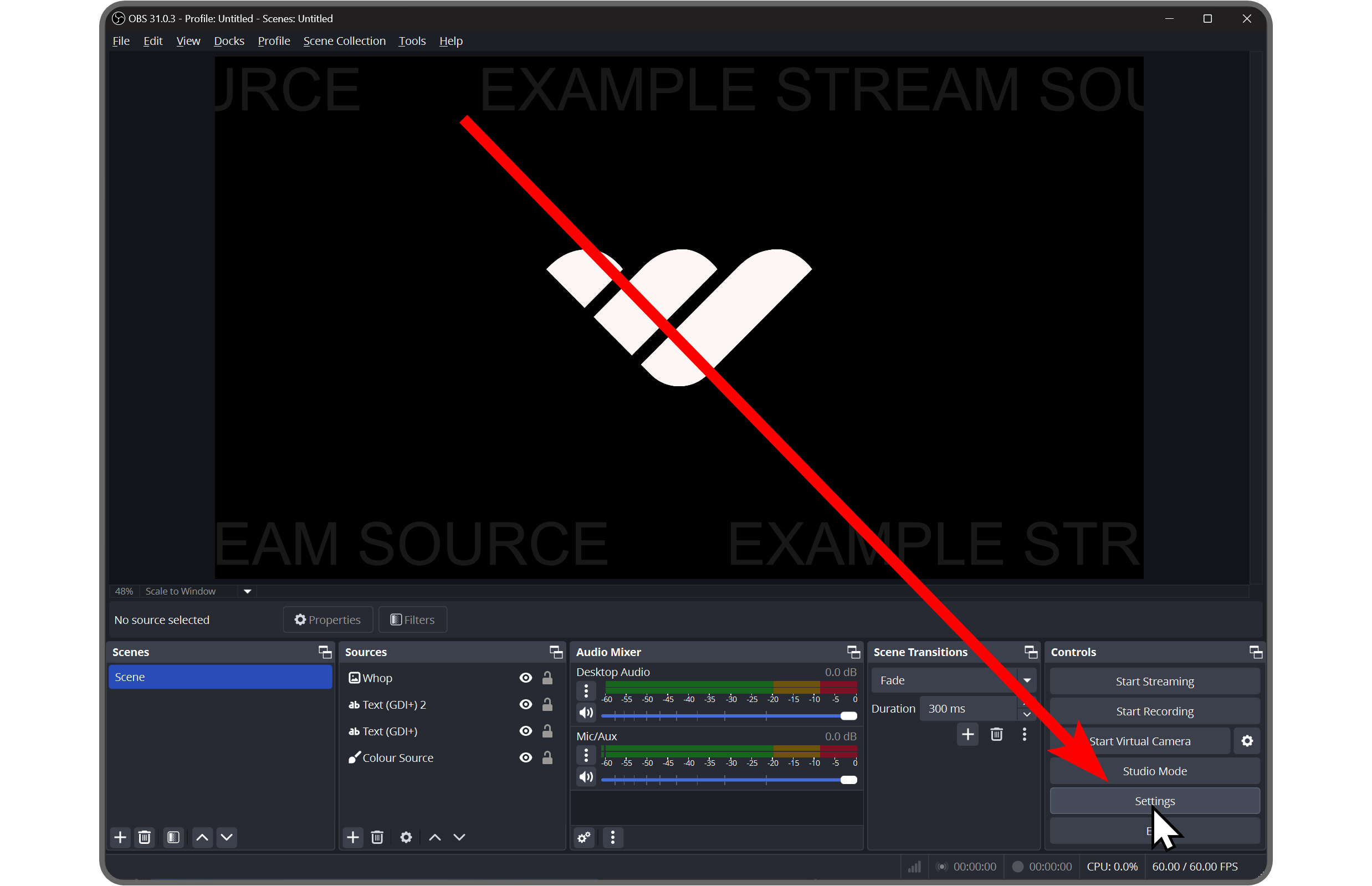
Task: Click Start Recording button
Action: 1154,711
